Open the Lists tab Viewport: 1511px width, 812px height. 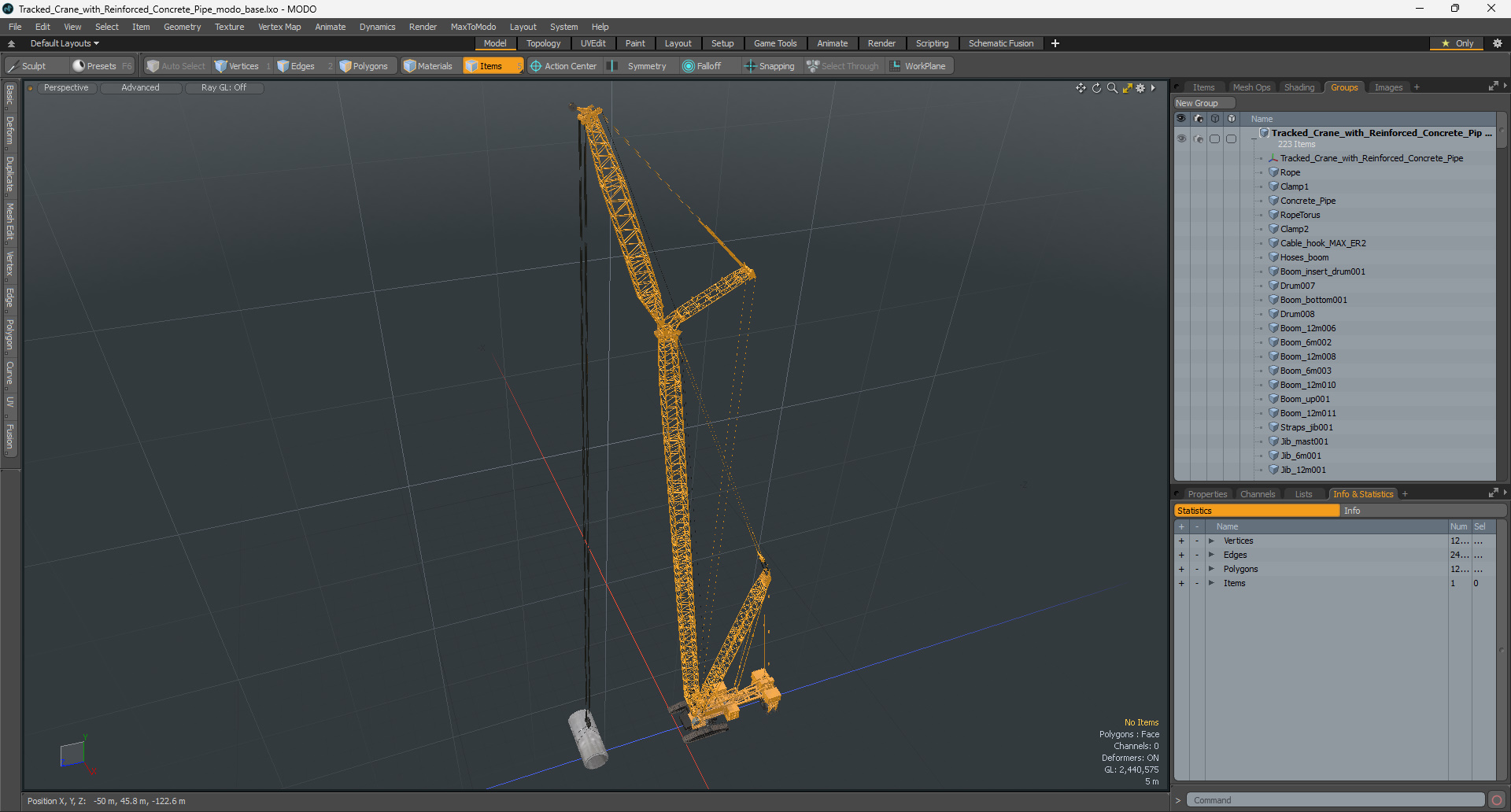coord(1303,494)
